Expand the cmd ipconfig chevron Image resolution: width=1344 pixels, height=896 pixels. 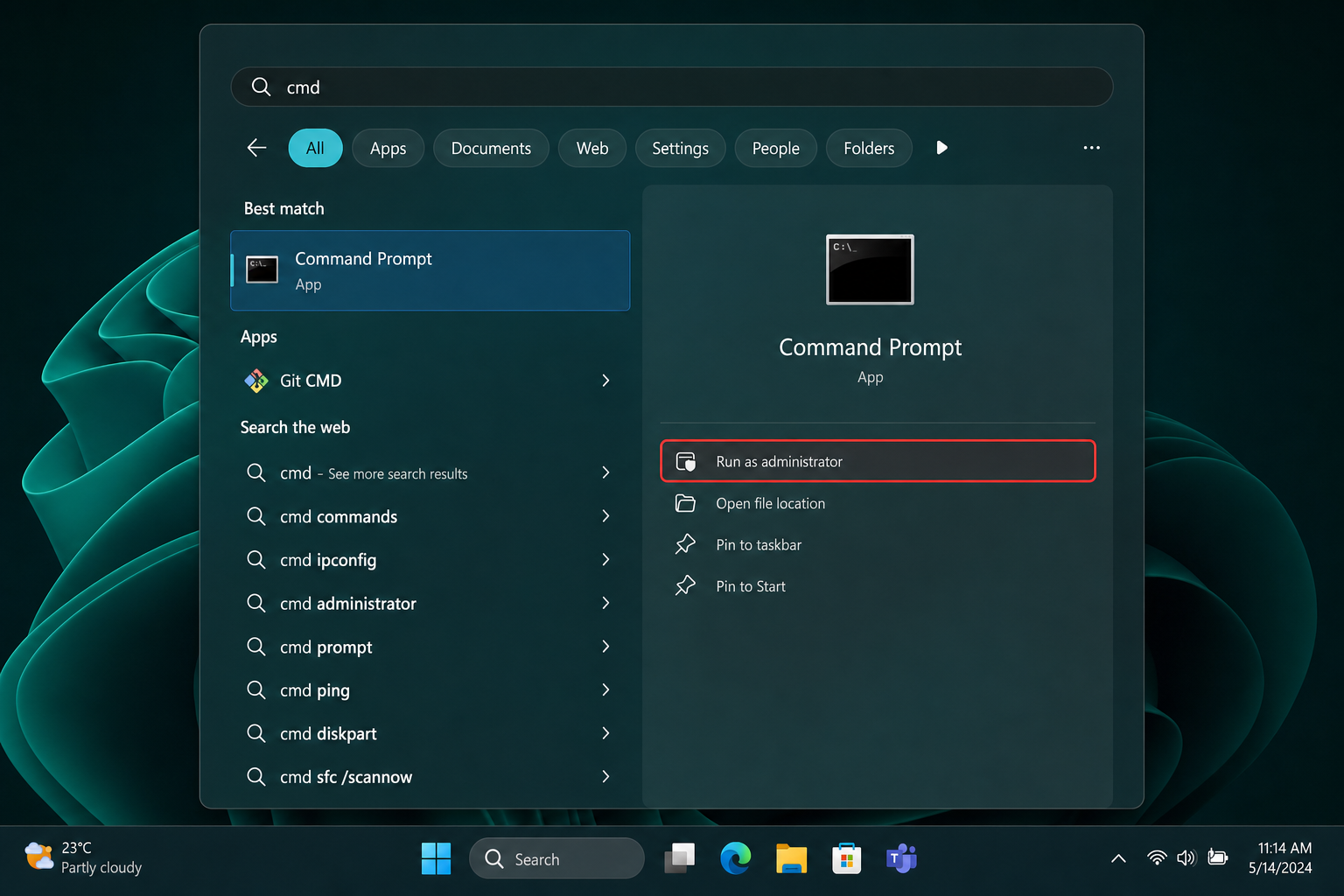(x=605, y=559)
